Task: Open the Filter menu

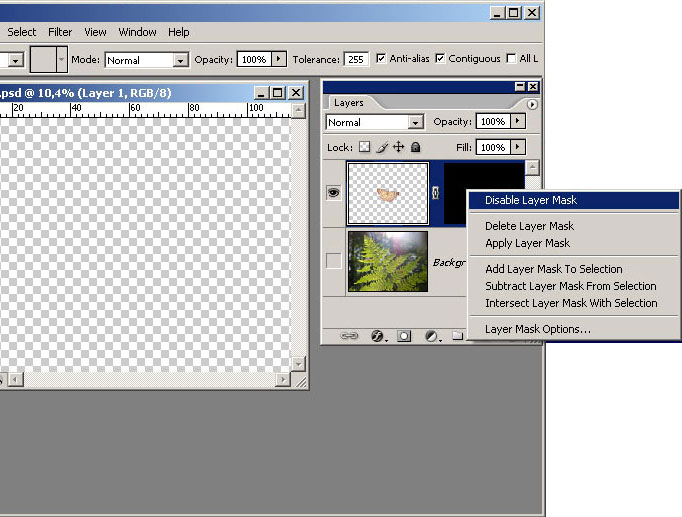Action: [60, 32]
